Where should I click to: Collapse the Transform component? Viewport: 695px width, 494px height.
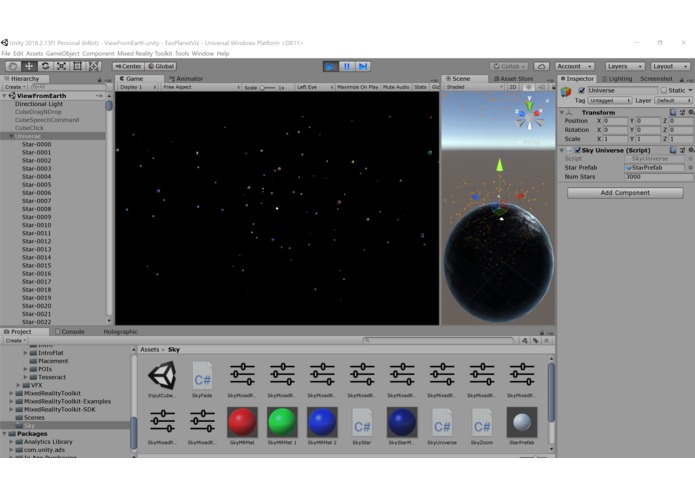pyautogui.click(x=562, y=113)
